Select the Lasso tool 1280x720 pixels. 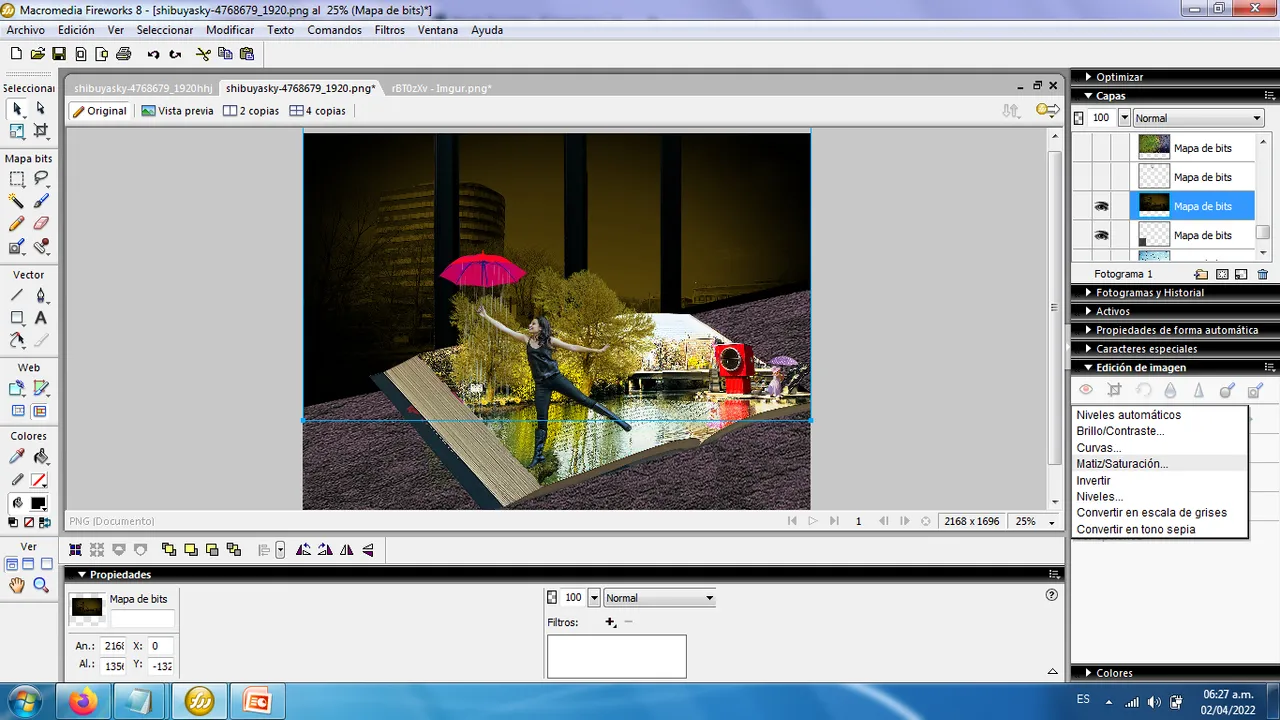41,179
